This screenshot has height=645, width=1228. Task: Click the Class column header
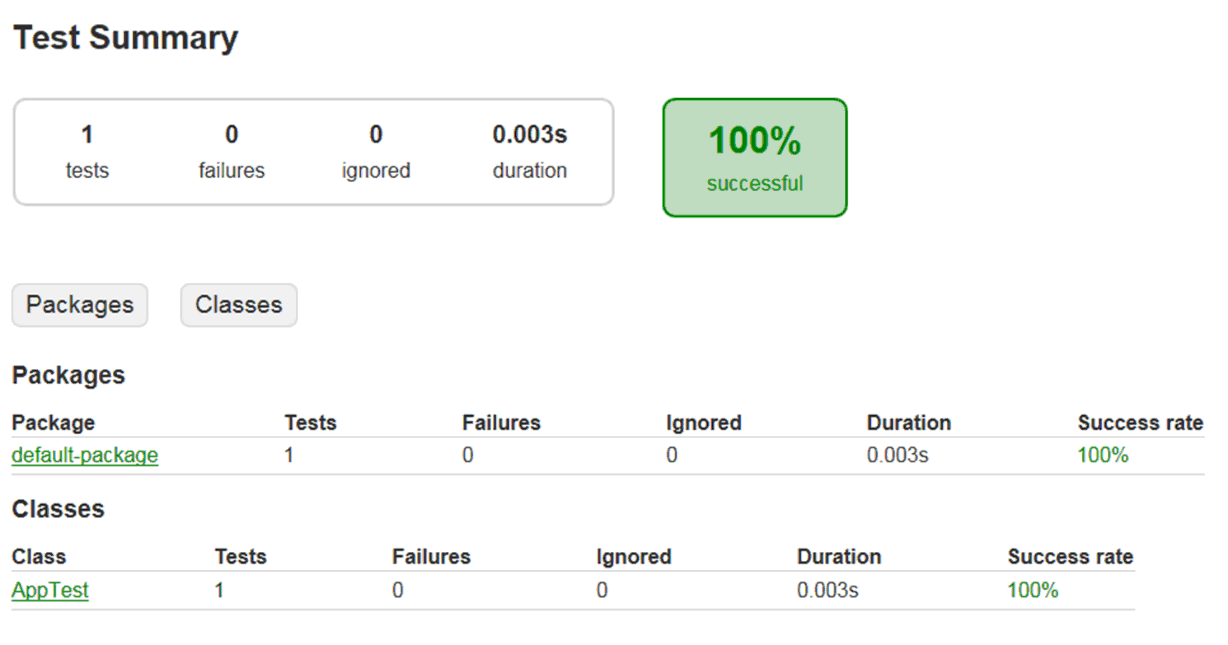pos(39,557)
